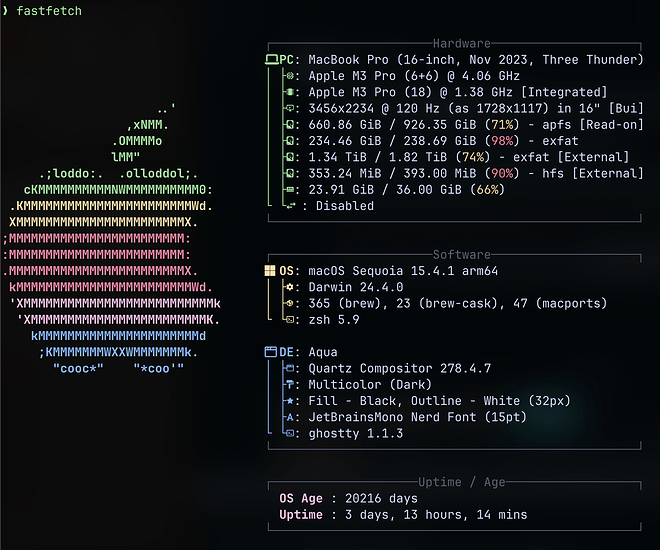Click the fastfetch command at the prompt
660x550 pixels.
click(48, 10)
